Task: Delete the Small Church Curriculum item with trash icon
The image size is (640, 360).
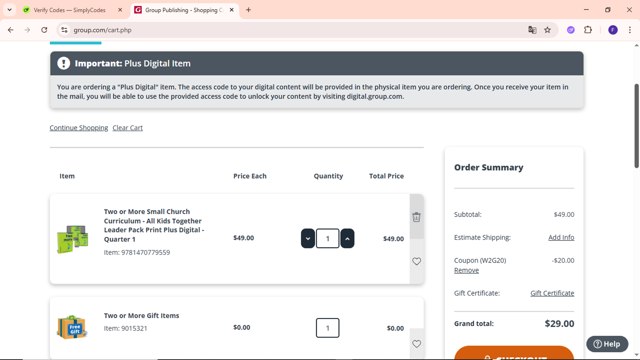Action: 416,217
